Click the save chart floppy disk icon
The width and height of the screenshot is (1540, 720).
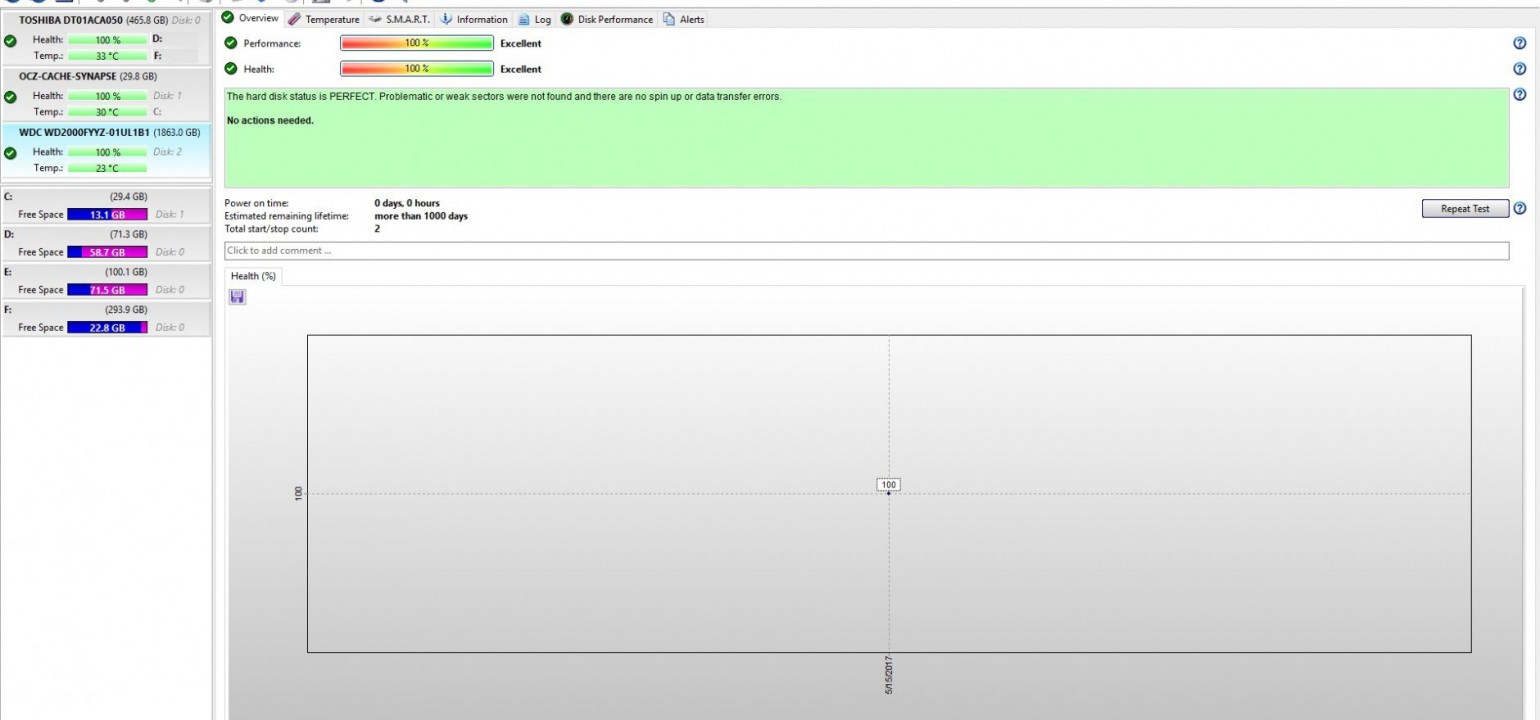[x=237, y=297]
